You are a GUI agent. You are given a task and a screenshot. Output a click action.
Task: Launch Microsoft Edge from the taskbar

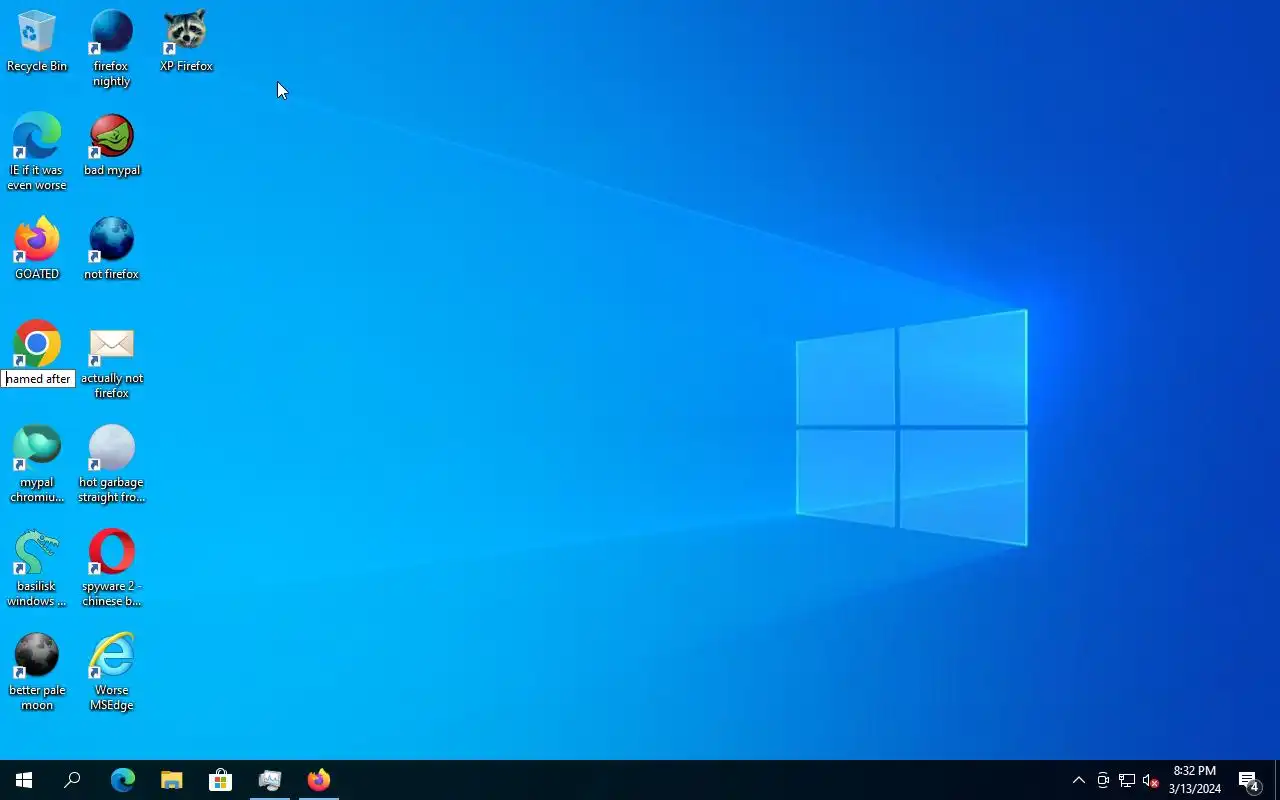(122, 780)
